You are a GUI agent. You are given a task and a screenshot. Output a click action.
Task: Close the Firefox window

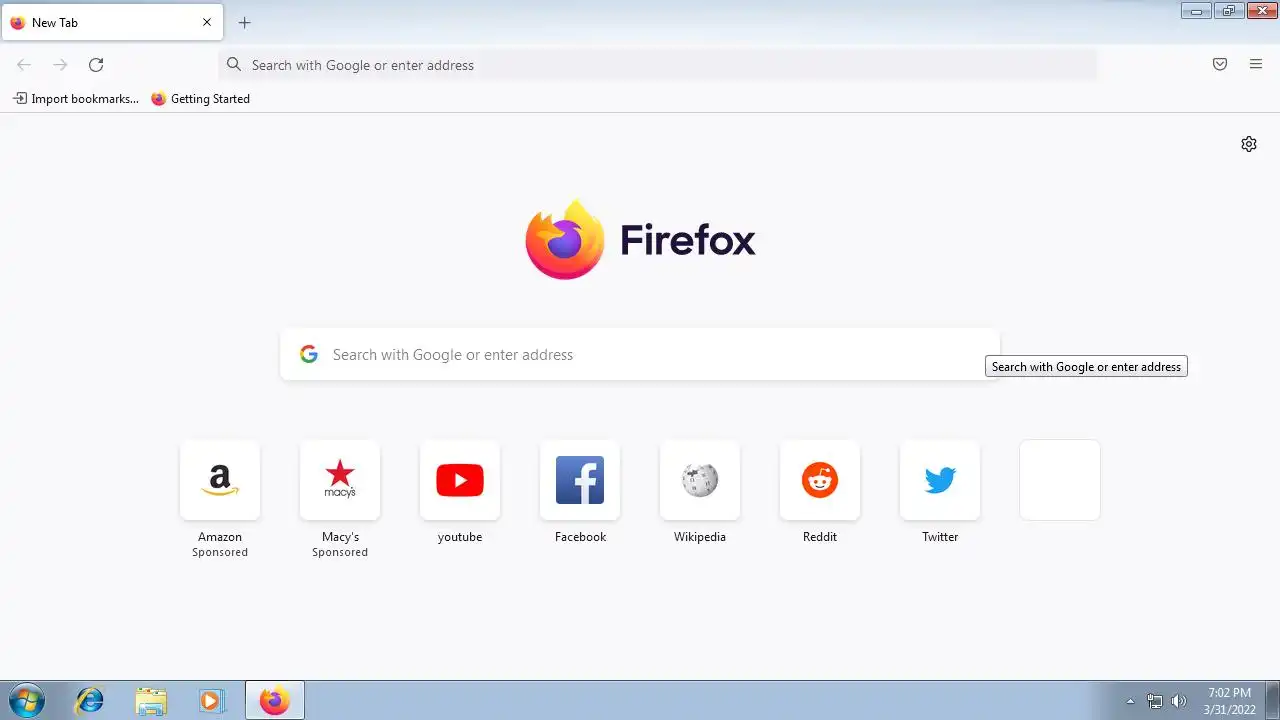(1262, 11)
